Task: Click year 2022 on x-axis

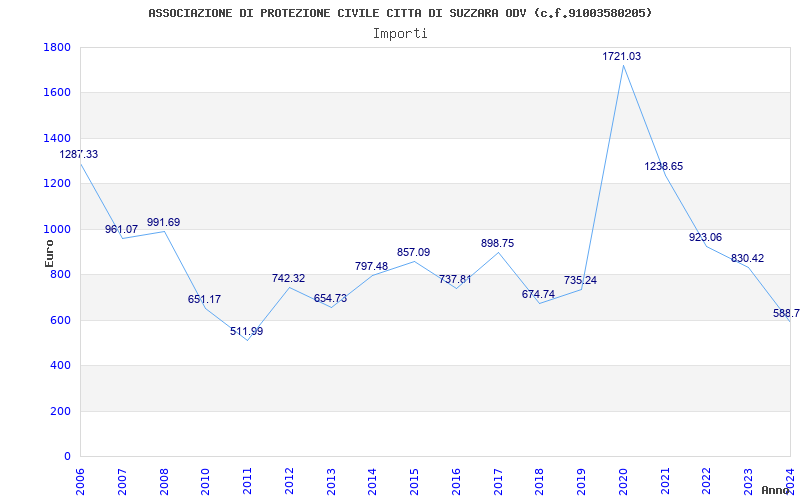Action: pos(707,483)
